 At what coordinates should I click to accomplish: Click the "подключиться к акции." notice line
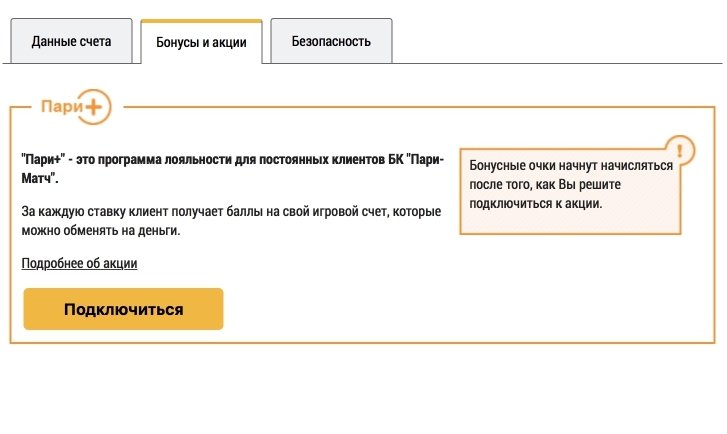point(535,203)
